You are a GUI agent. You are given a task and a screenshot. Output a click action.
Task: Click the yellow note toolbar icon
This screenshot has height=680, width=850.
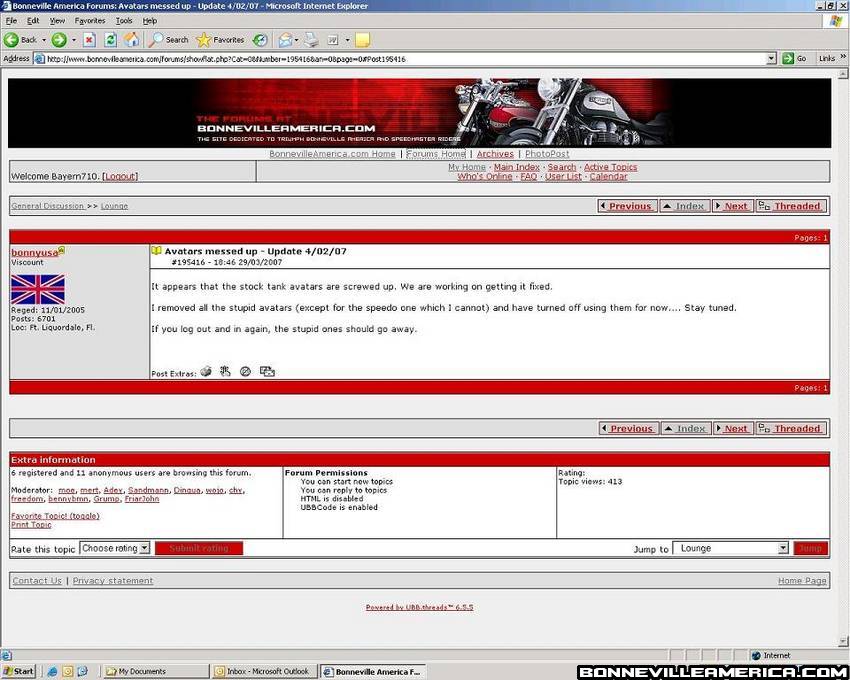[x=362, y=40]
